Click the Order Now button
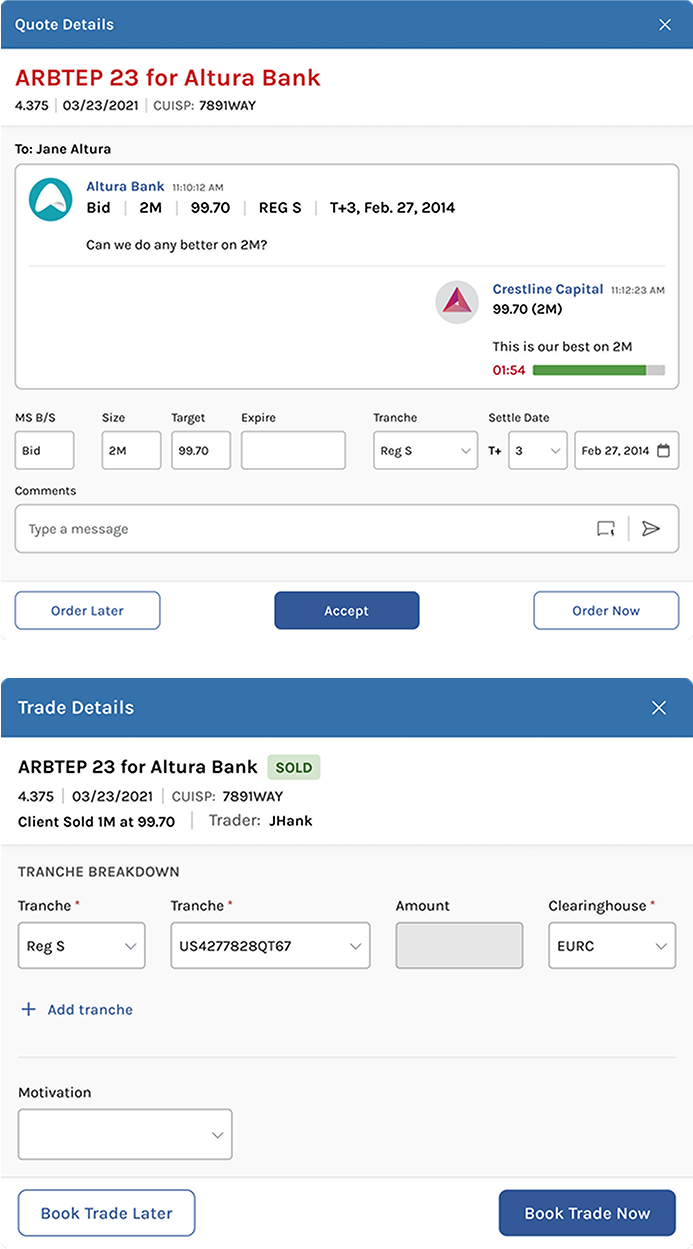Screen dimensions: 693x1249 (606, 611)
